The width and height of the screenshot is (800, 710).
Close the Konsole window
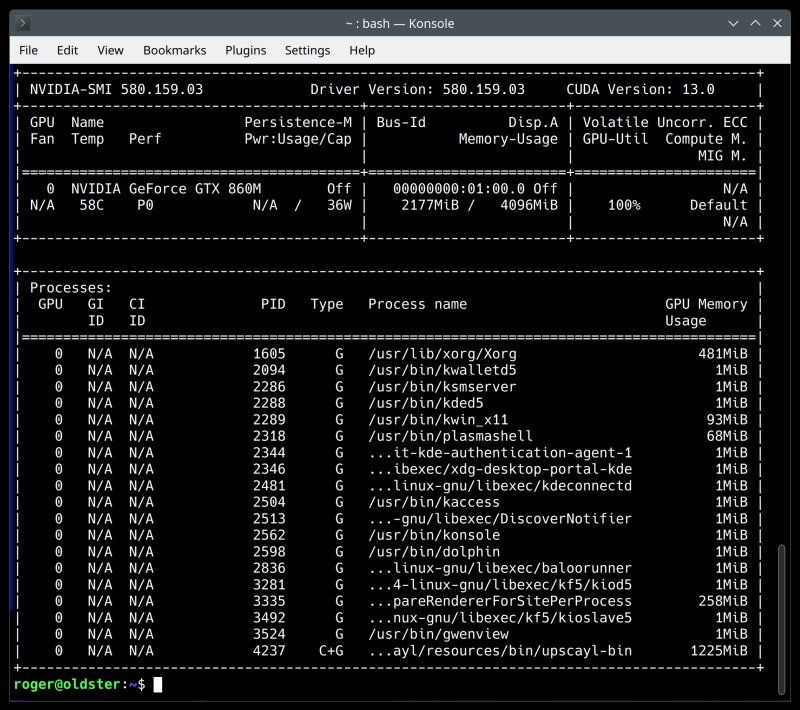click(x=777, y=23)
